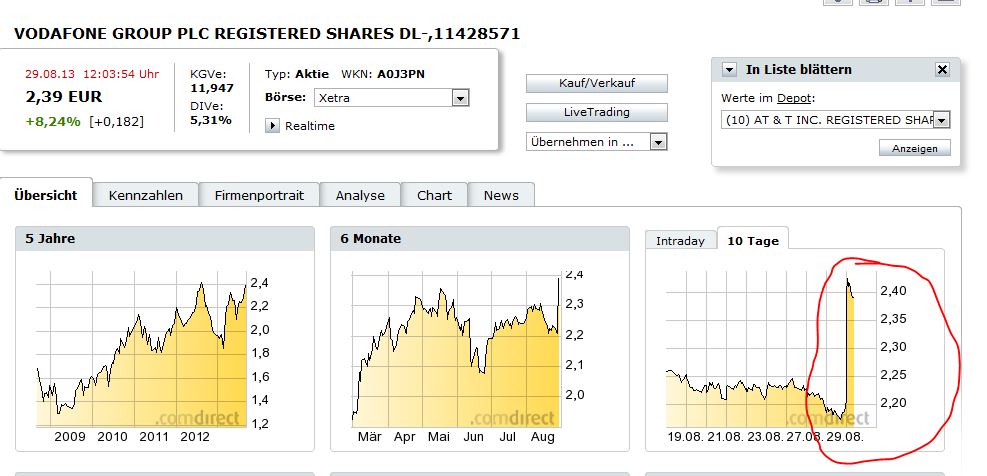
Task: Switch to the News tab
Action: click(x=502, y=195)
